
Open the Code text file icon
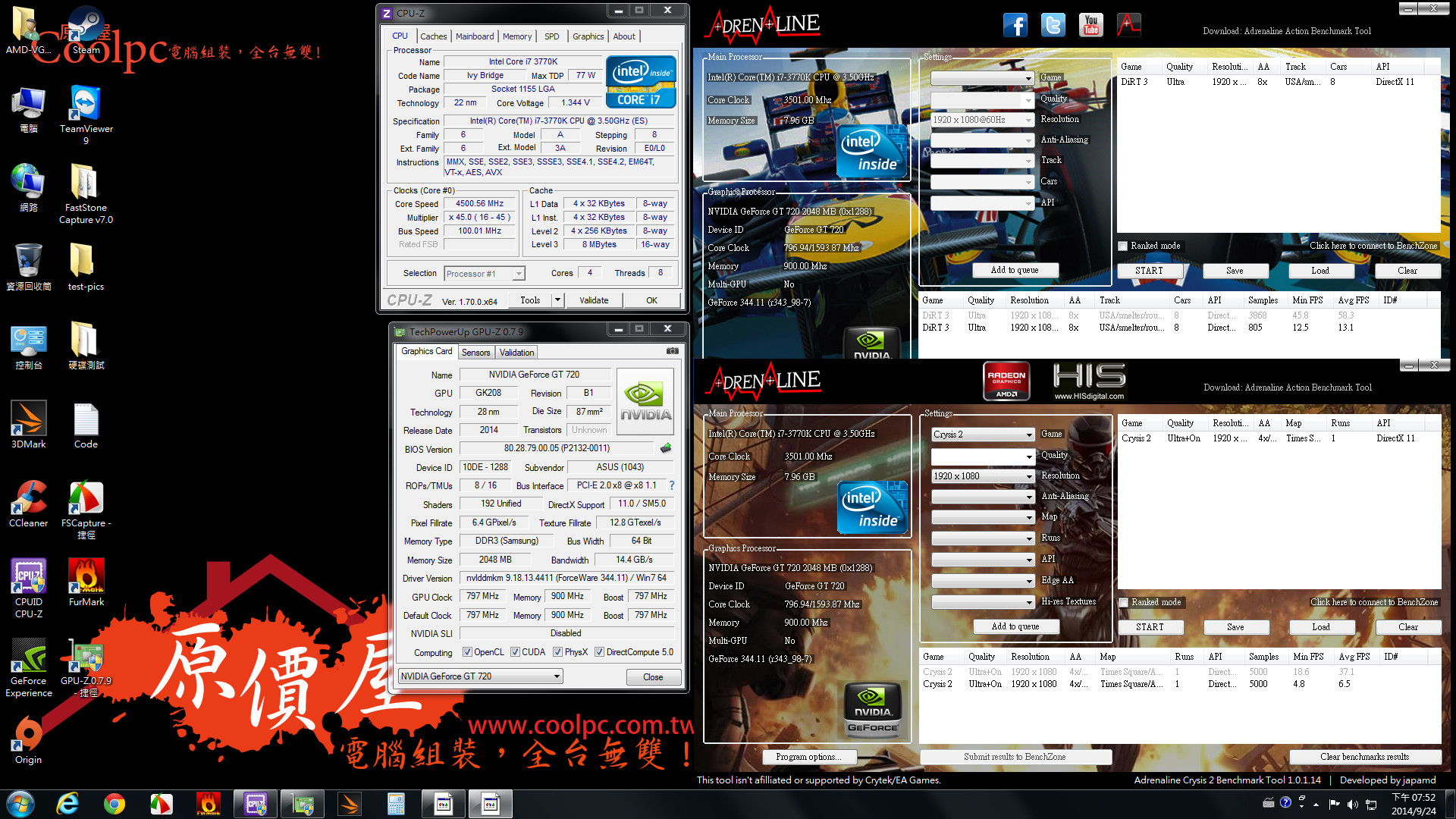tap(86, 425)
